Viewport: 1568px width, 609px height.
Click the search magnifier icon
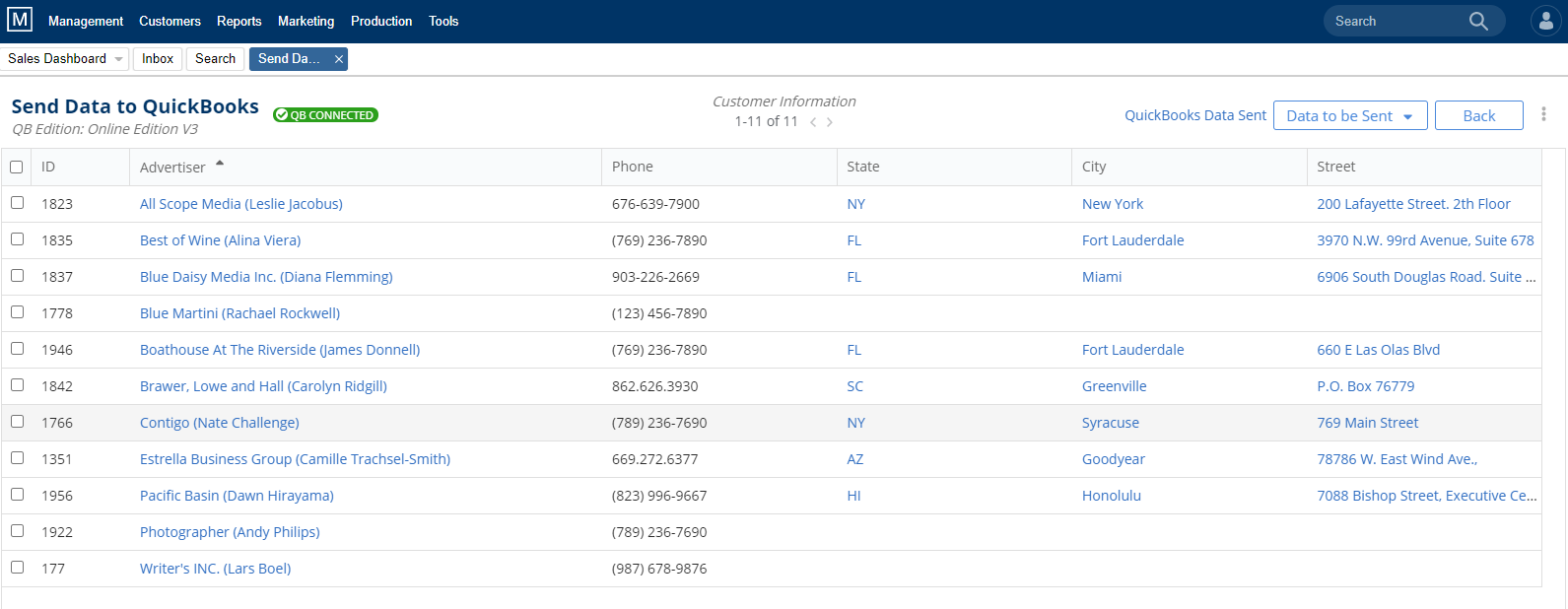pyautogui.click(x=1478, y=21)
